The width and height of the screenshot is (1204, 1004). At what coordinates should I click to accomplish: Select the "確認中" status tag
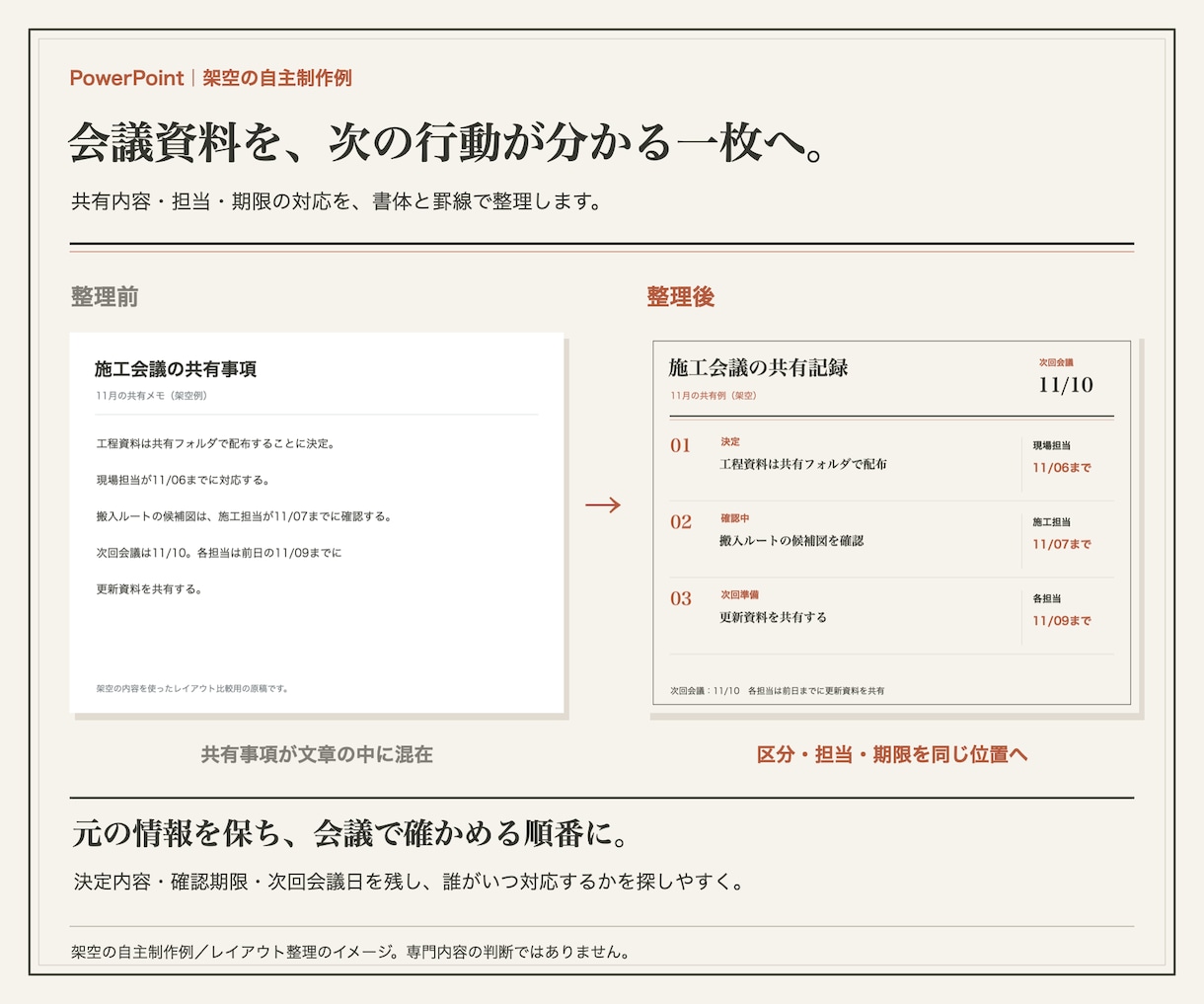coord(735,518)
